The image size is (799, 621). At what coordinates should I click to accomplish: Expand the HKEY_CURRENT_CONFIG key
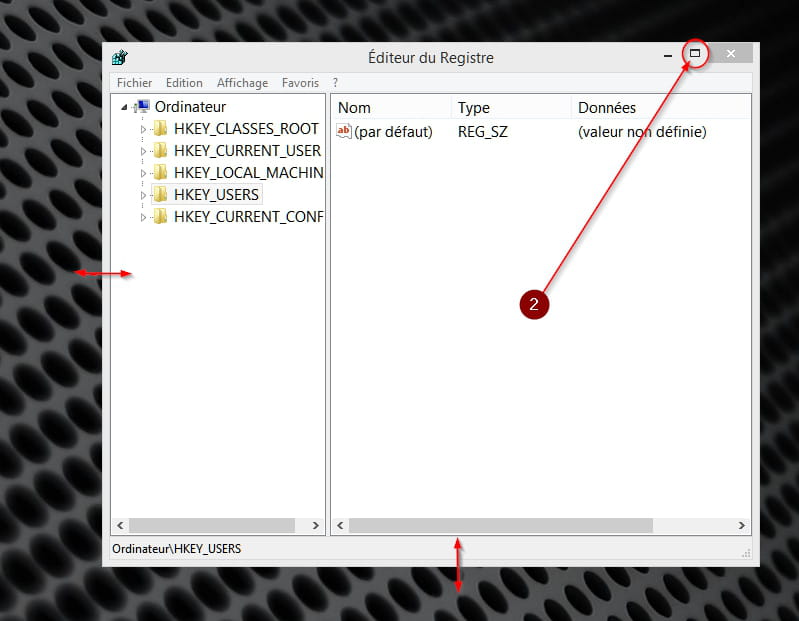tap(143, 218)
